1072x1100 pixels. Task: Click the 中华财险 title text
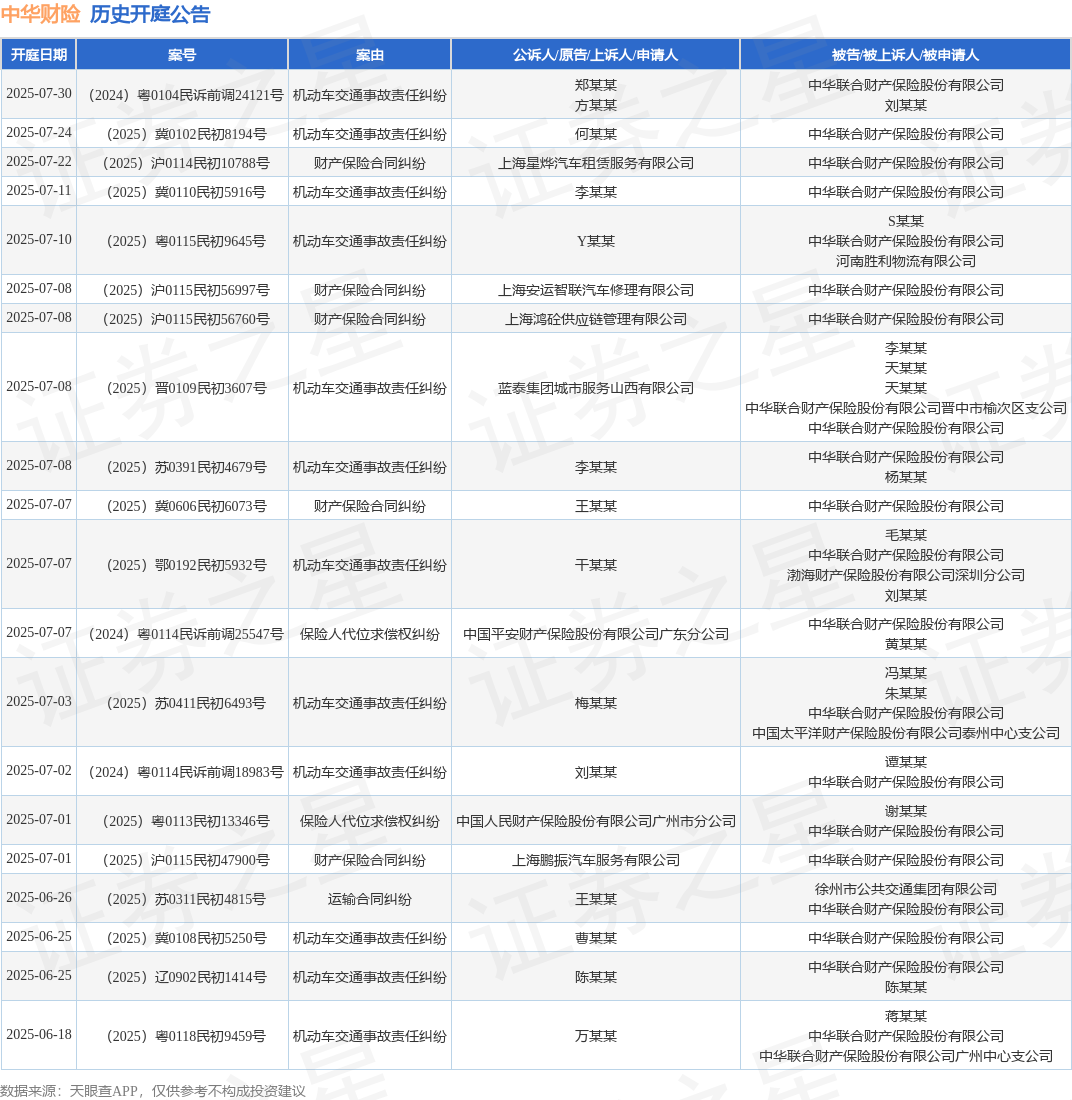(x=41, y=14)
